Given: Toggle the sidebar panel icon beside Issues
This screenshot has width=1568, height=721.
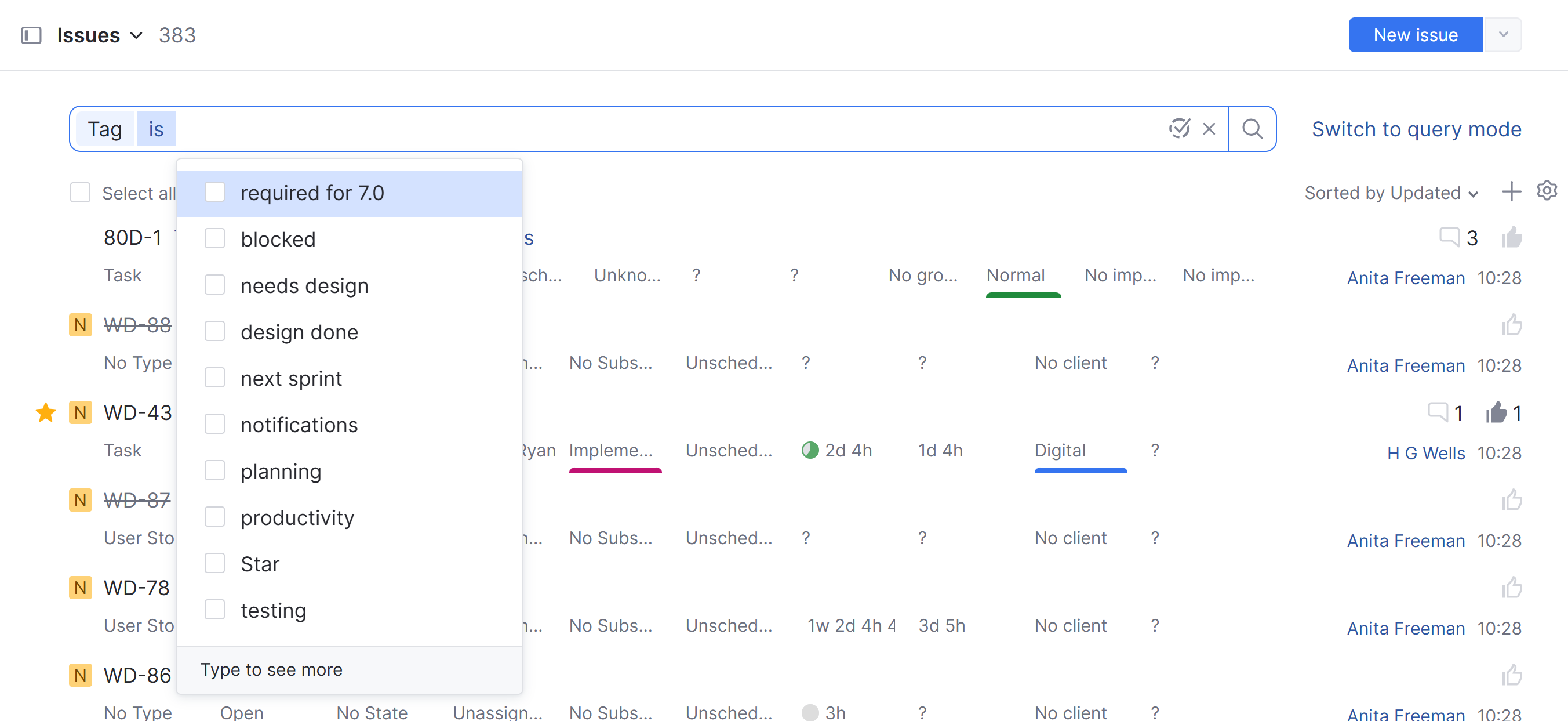Looking at the screenshot, I should (31, 35).
